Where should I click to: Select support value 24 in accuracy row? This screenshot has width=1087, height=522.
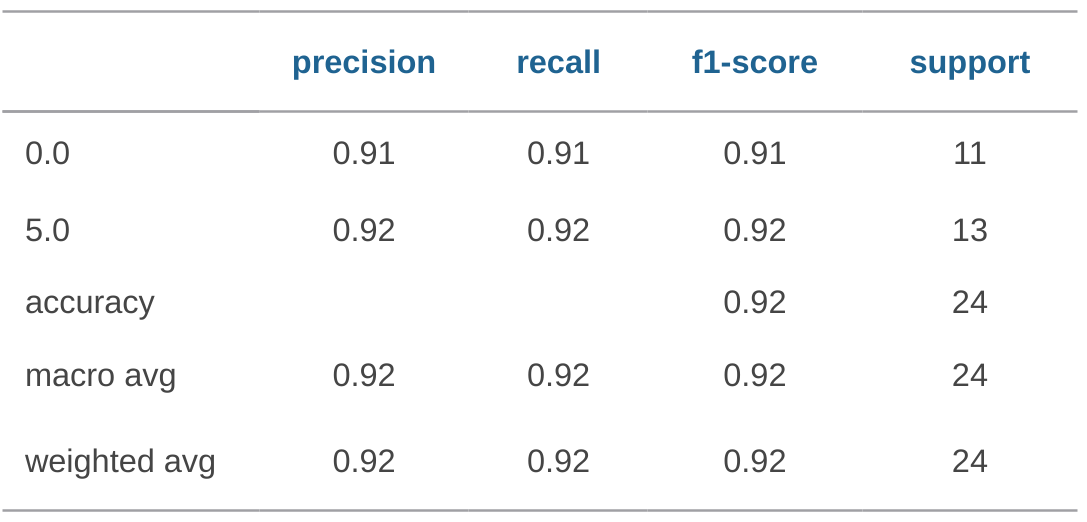969,302
